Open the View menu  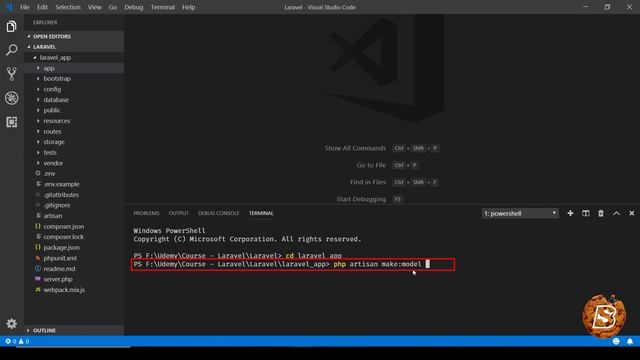tap(94, 7)
